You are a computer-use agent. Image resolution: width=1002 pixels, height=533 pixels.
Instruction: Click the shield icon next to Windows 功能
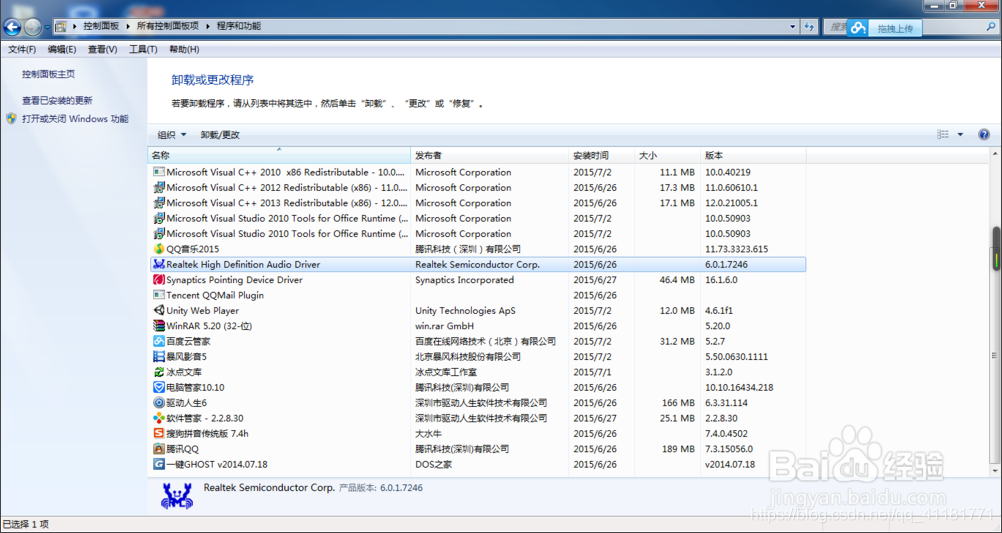tap(12, 118)
